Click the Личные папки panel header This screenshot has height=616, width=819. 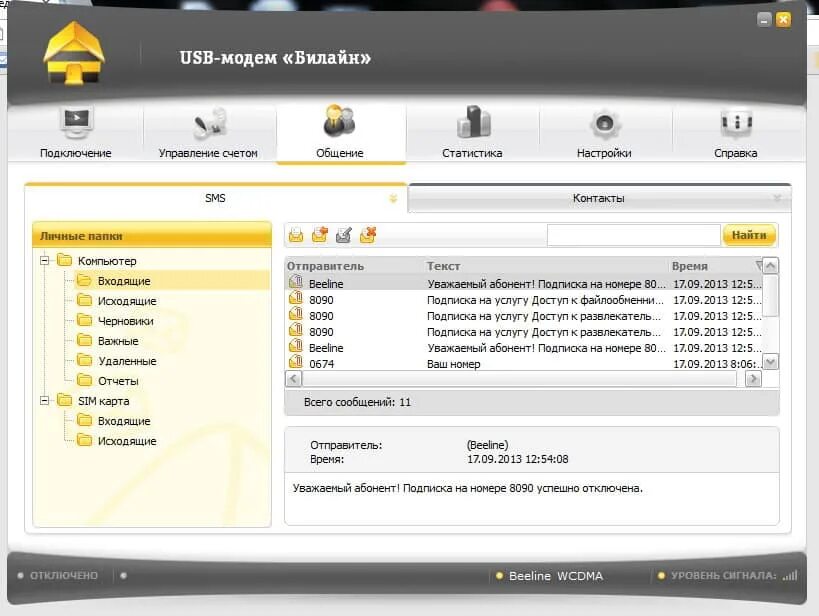point(152,236)
